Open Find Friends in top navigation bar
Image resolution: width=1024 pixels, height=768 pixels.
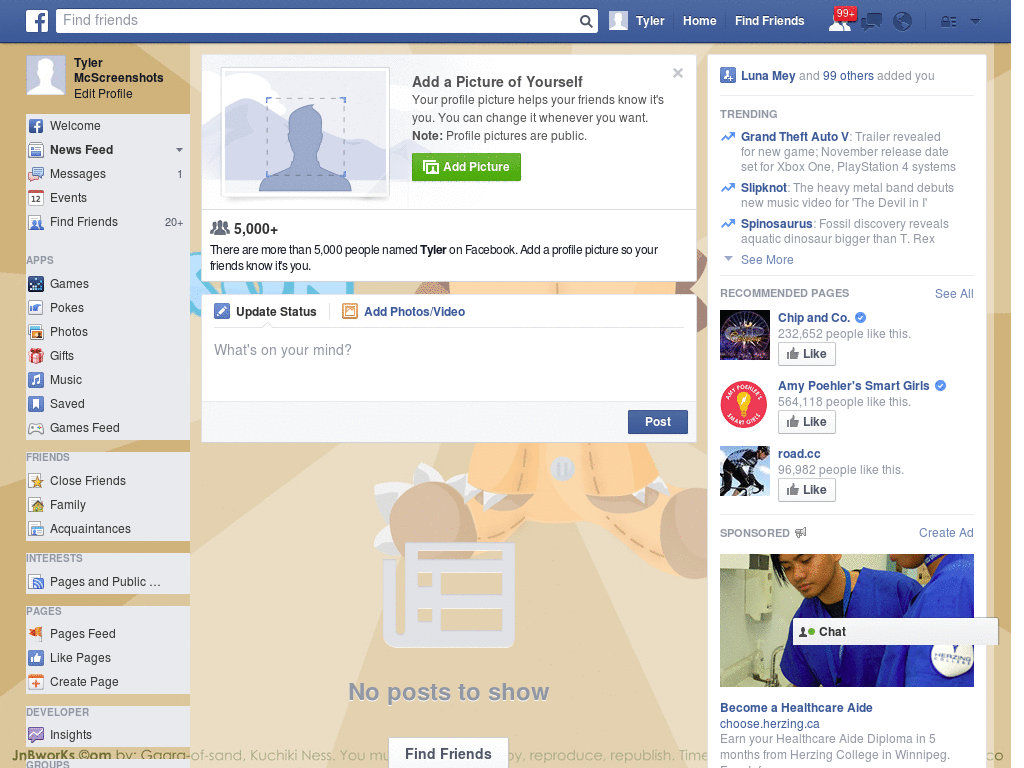[x=769, y=21]
